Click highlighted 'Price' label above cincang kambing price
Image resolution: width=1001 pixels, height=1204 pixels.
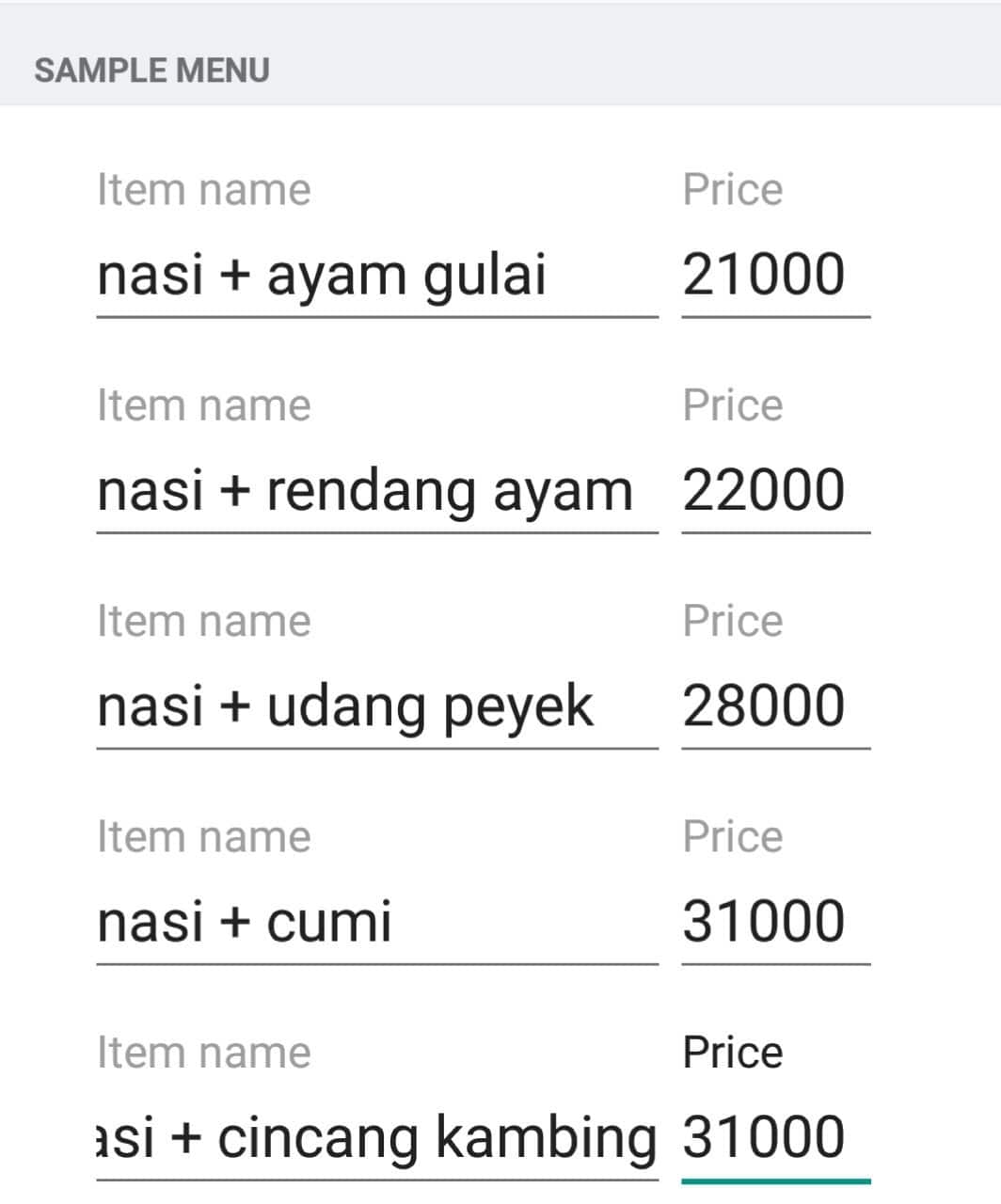pos(732,1052)
